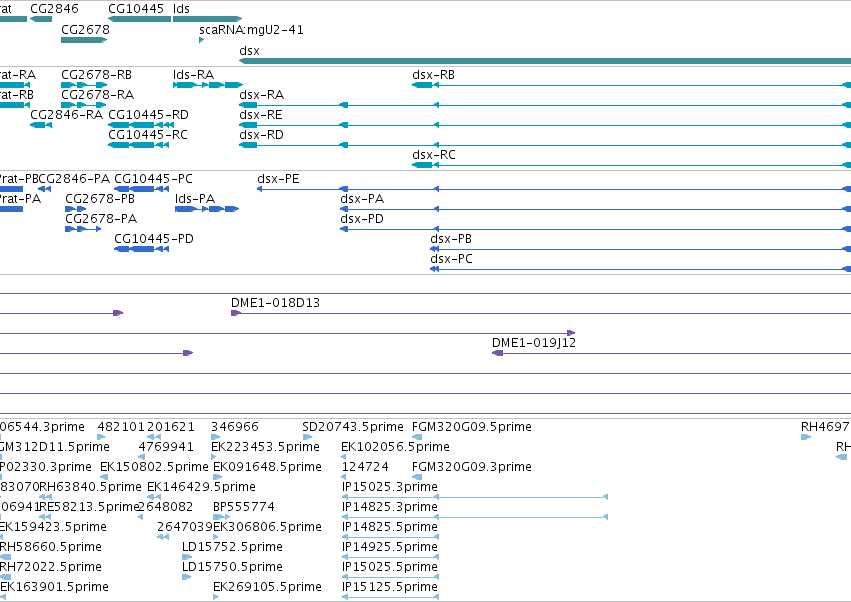Viewport: 851px width, 602px height.
Task: Click the dsx gene label
Action: (249, 50)
